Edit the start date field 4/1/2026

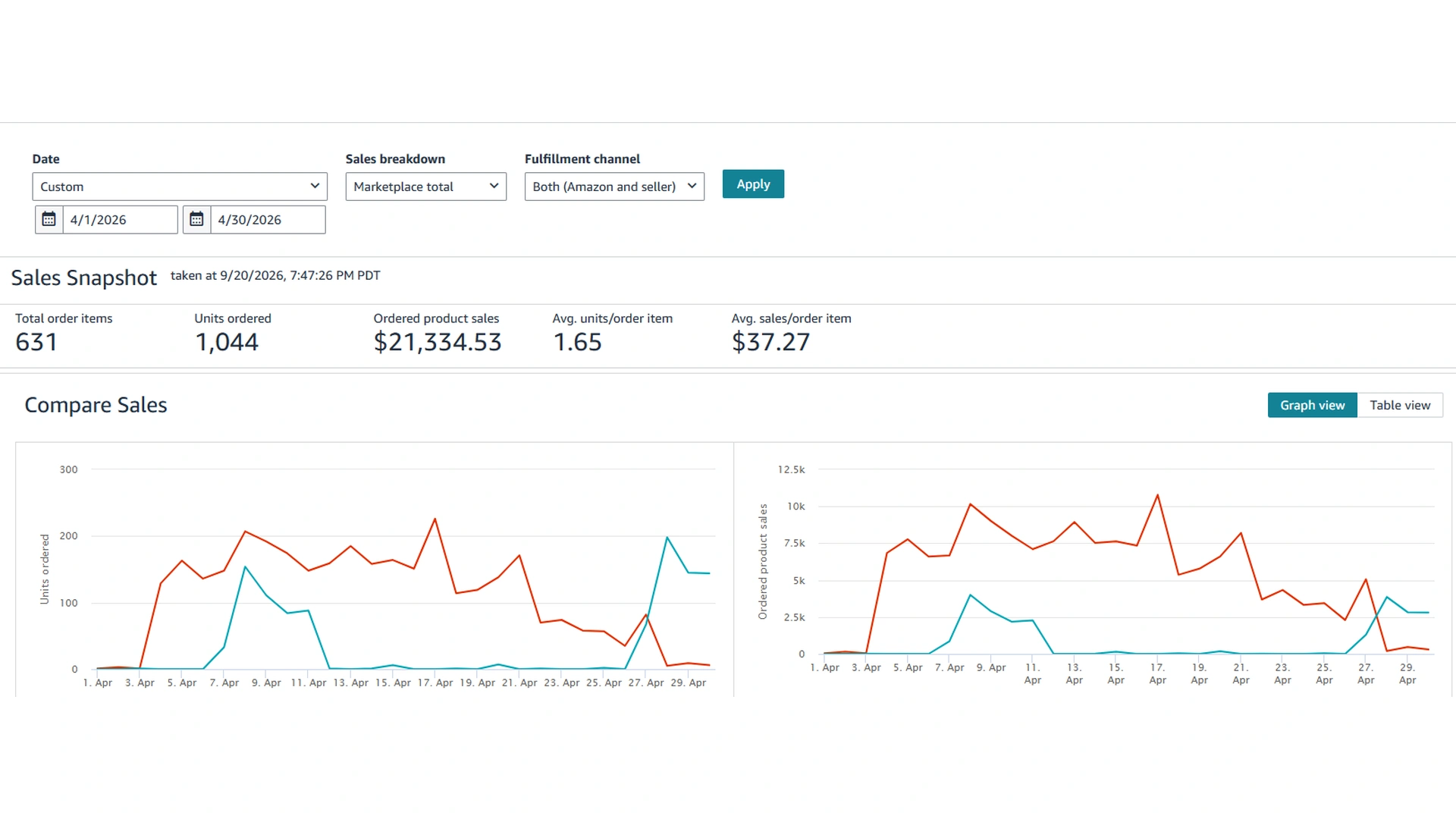[120, 220]
